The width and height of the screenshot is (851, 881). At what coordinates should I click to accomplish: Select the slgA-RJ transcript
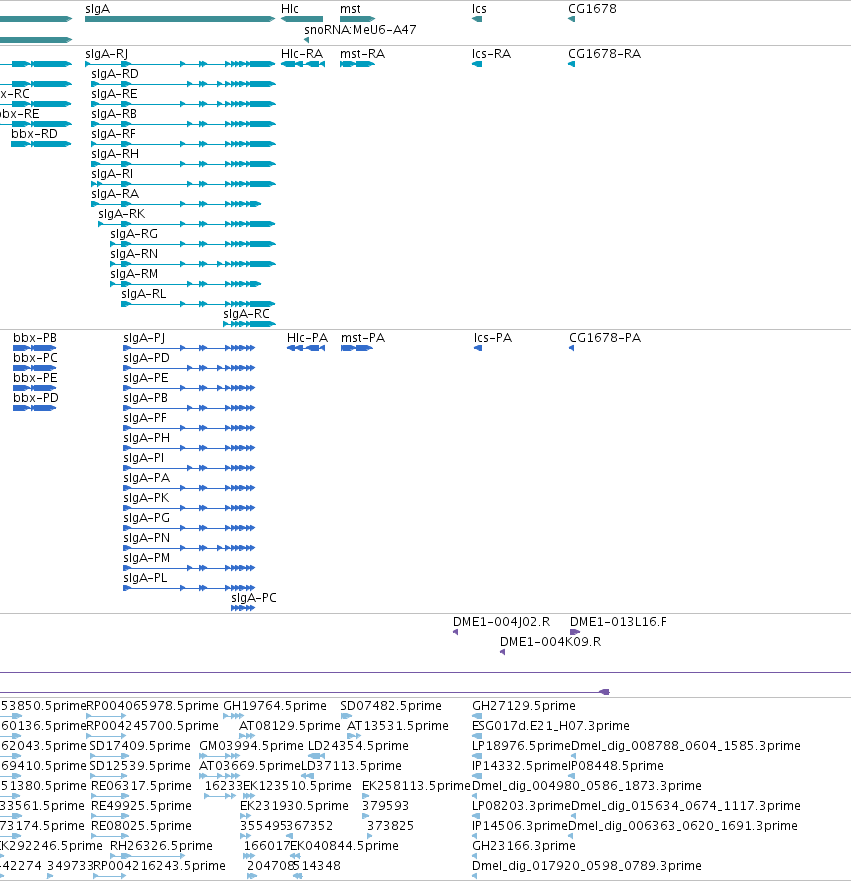click(180, 64)
